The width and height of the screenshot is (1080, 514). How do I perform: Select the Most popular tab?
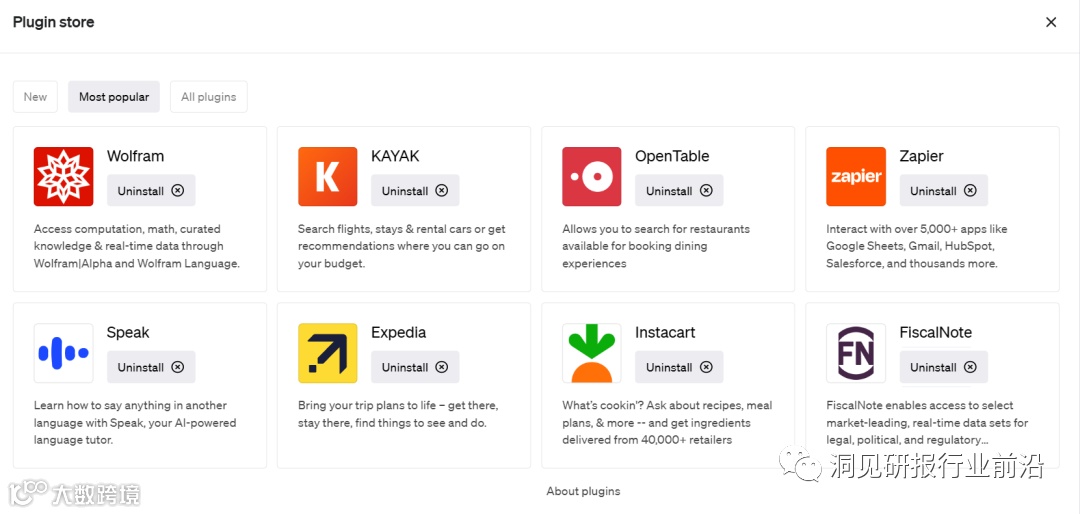coord(114,97)
